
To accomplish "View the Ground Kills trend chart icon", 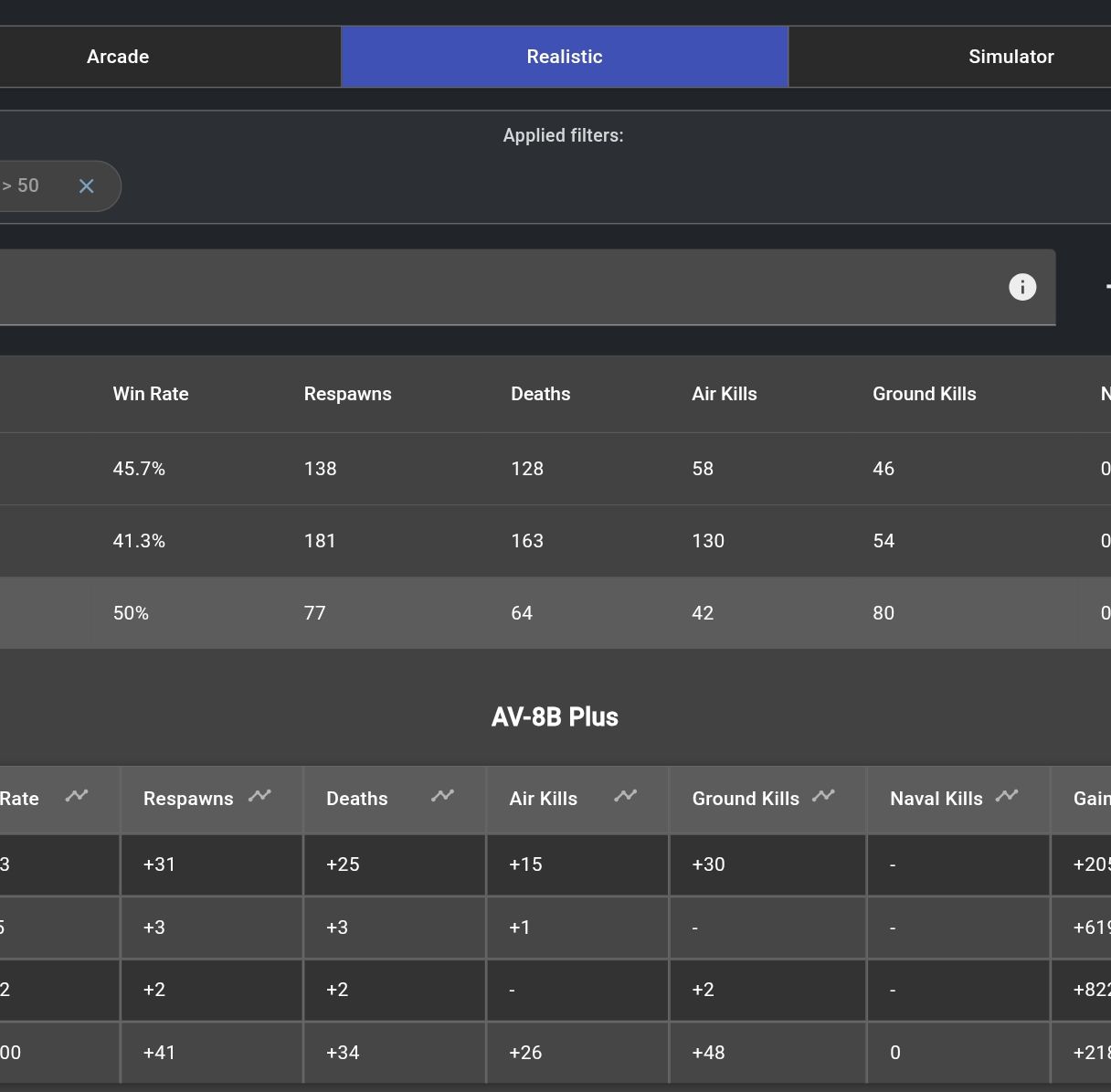I will (x=823, y=796).
